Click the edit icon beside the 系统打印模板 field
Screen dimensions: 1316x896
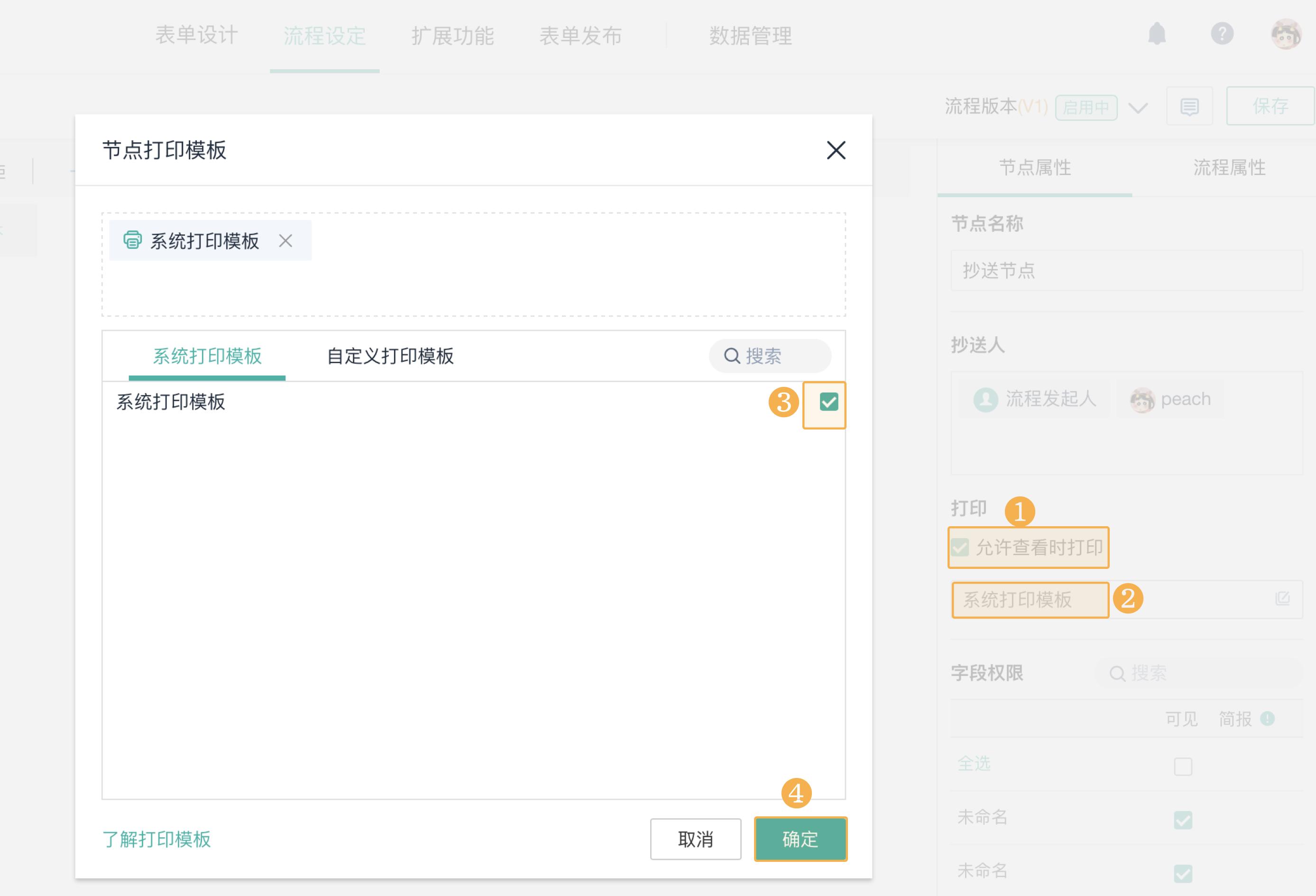tap(1281, 599)
